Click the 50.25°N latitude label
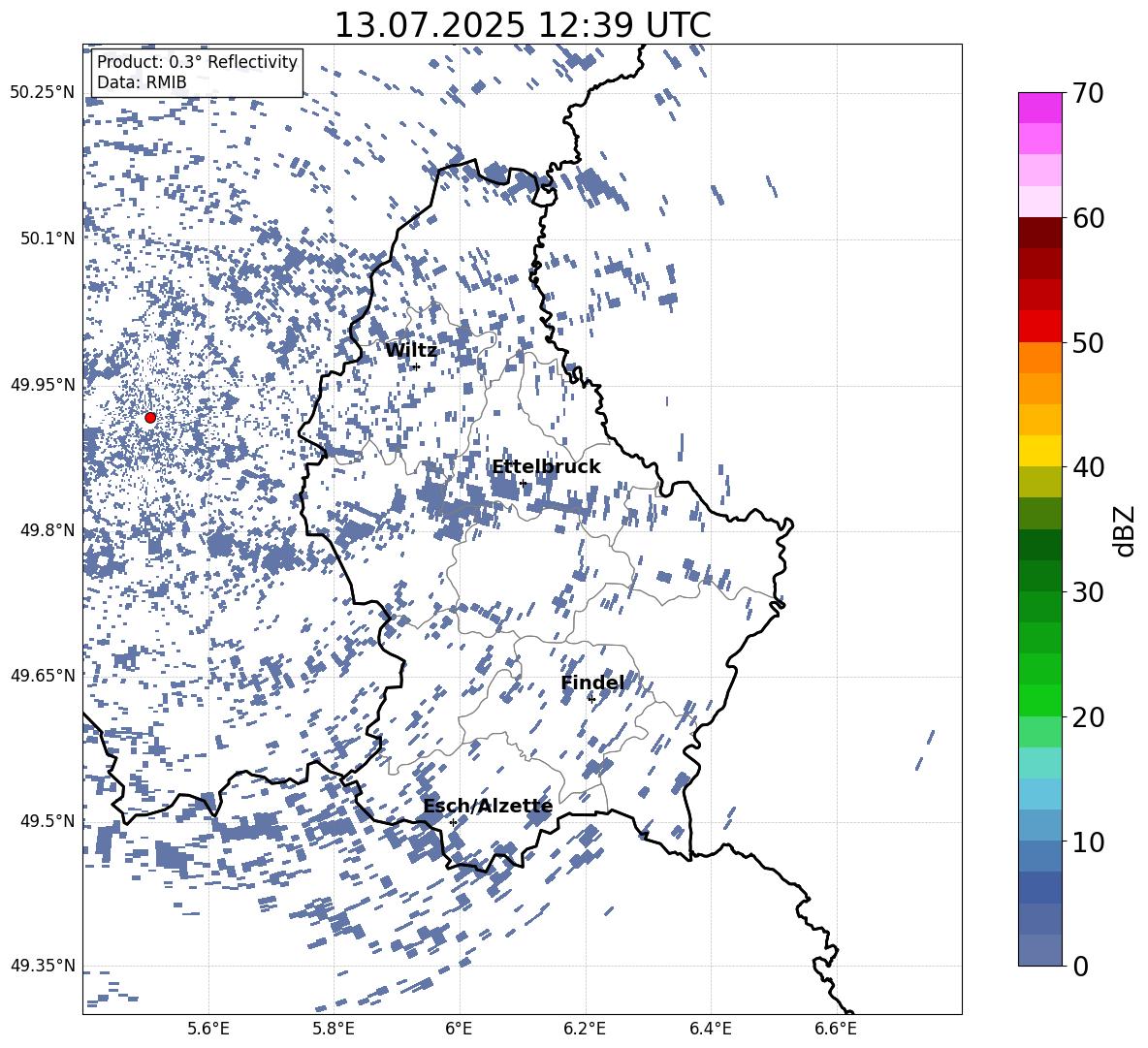This screenshot has height=1048, width=1148. point(43,93)
